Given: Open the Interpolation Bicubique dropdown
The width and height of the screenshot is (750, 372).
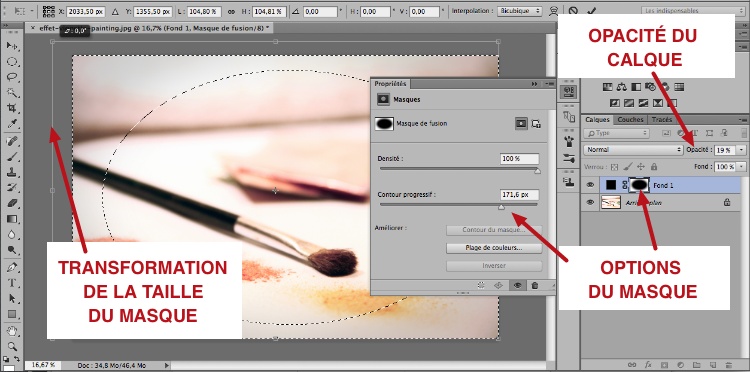Looking at the screenshot, I should pyautogui.click(x=519, y=11).
